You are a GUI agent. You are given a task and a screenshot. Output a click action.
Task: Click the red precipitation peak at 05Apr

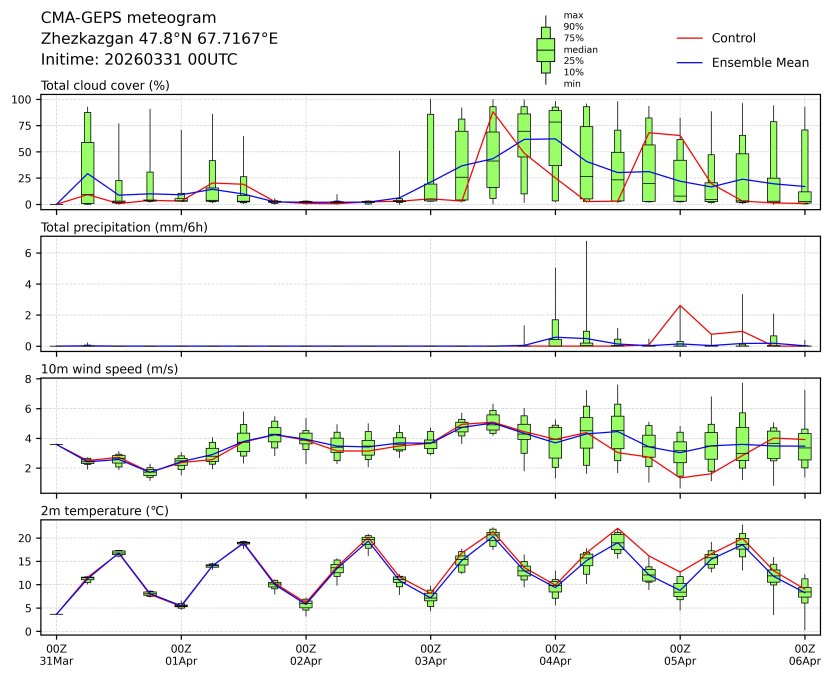[x=680, y=306]
